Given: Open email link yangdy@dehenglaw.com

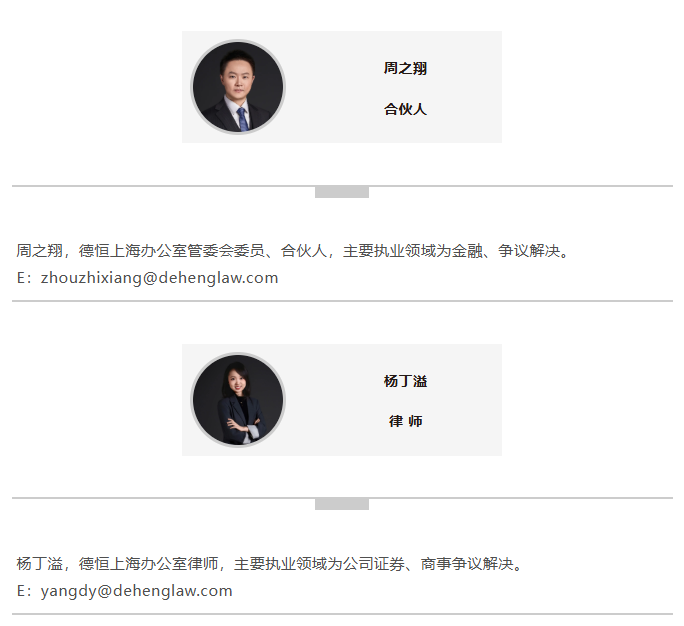Looking at the screenshot, I should (137, 591).
